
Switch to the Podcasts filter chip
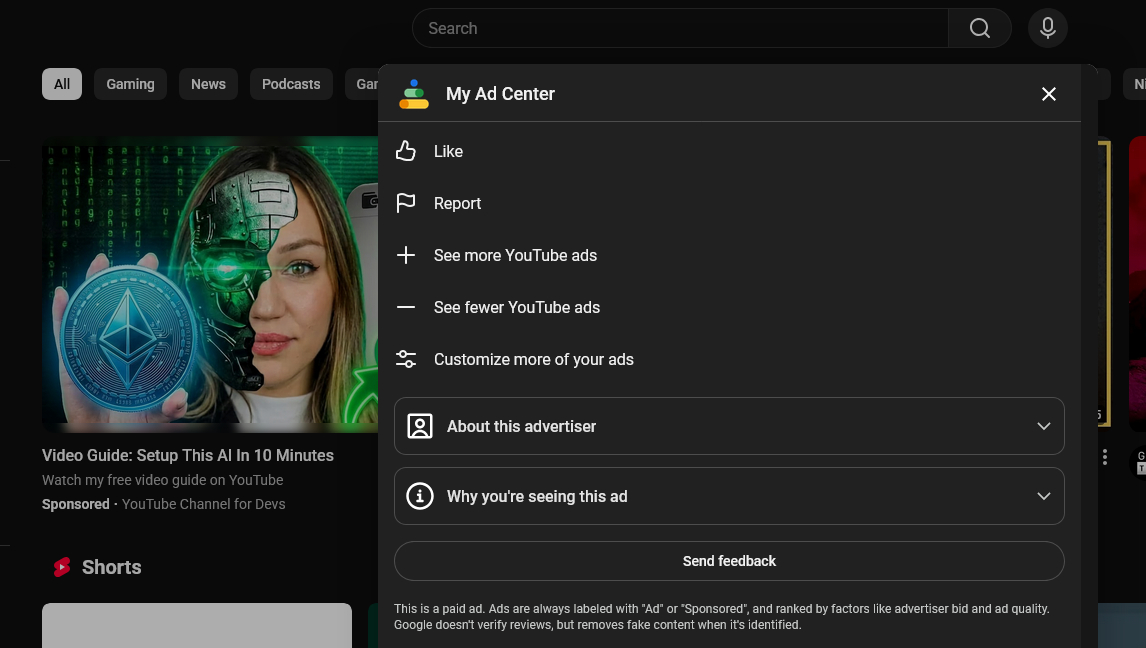(x=291, y=84)
